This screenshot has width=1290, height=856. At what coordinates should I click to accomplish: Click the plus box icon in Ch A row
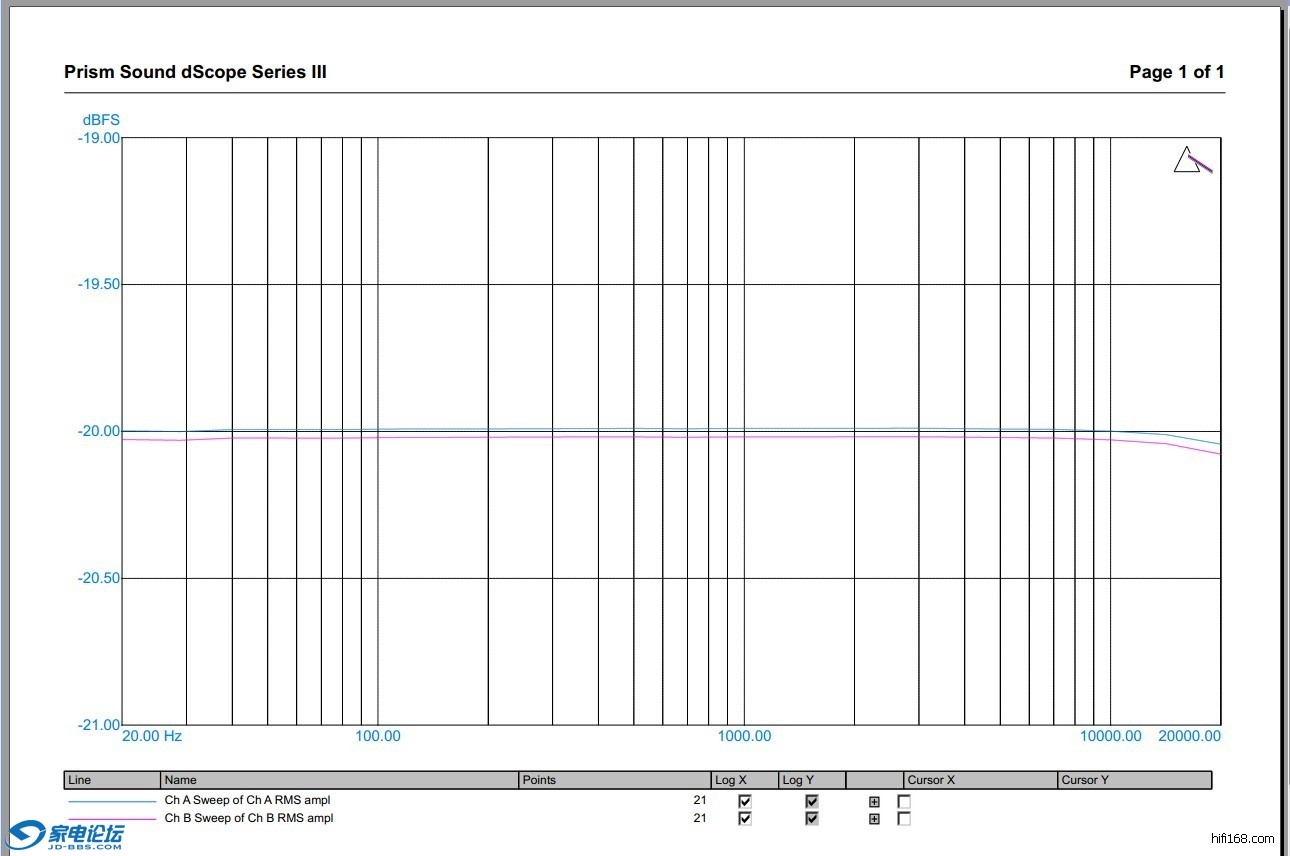(x=874, y=801)
